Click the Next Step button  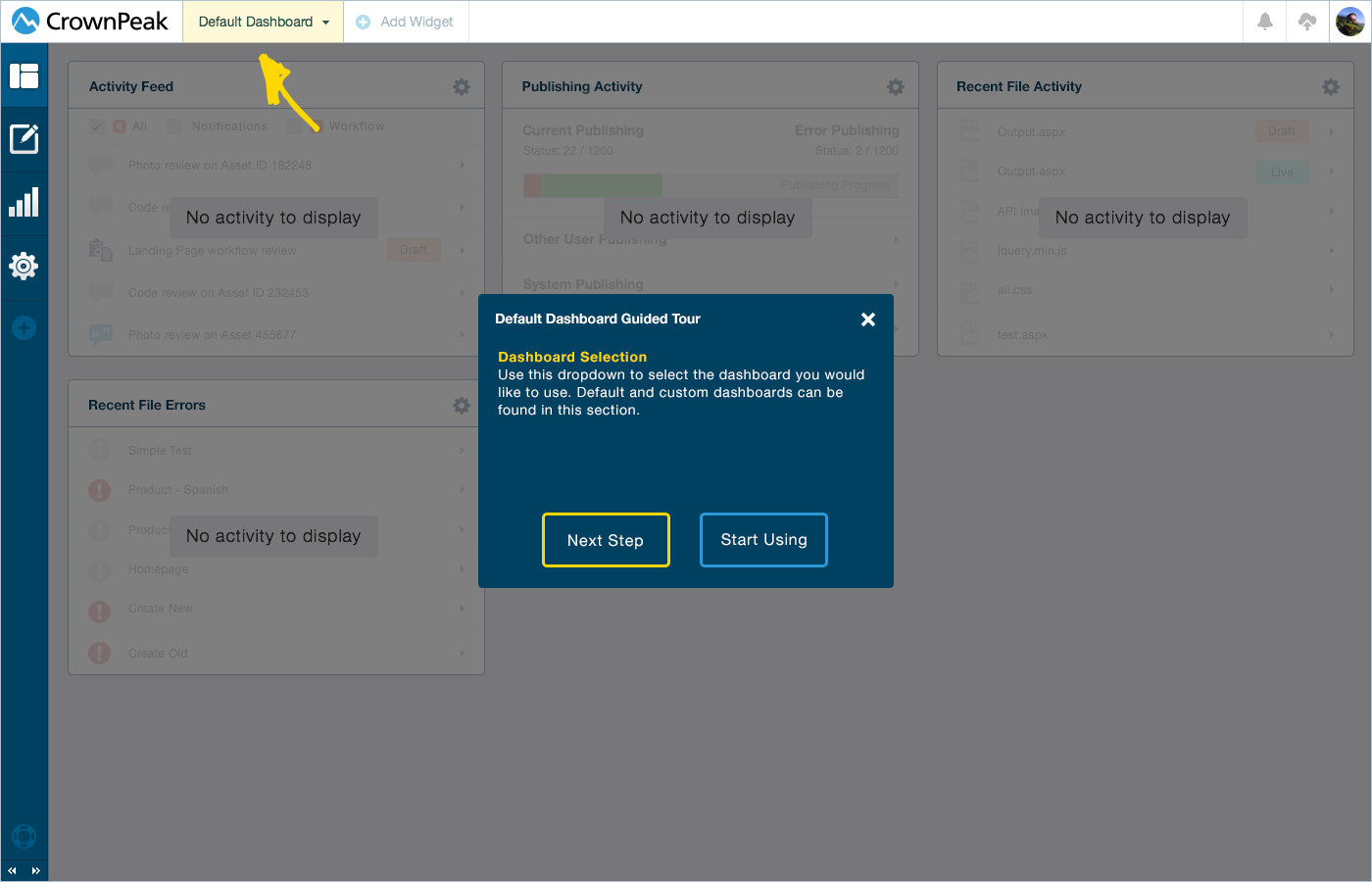606,540
